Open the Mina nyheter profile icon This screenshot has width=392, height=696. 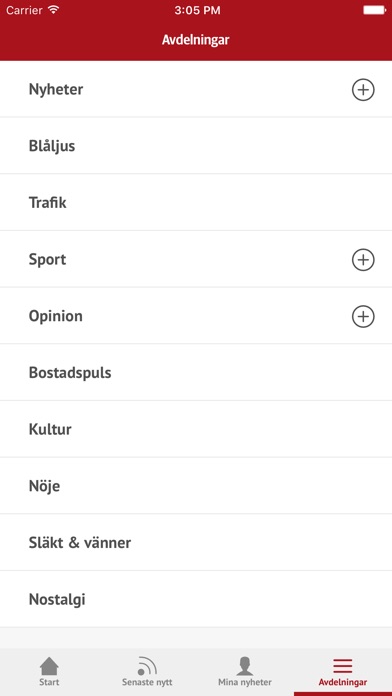pos(245,666)
